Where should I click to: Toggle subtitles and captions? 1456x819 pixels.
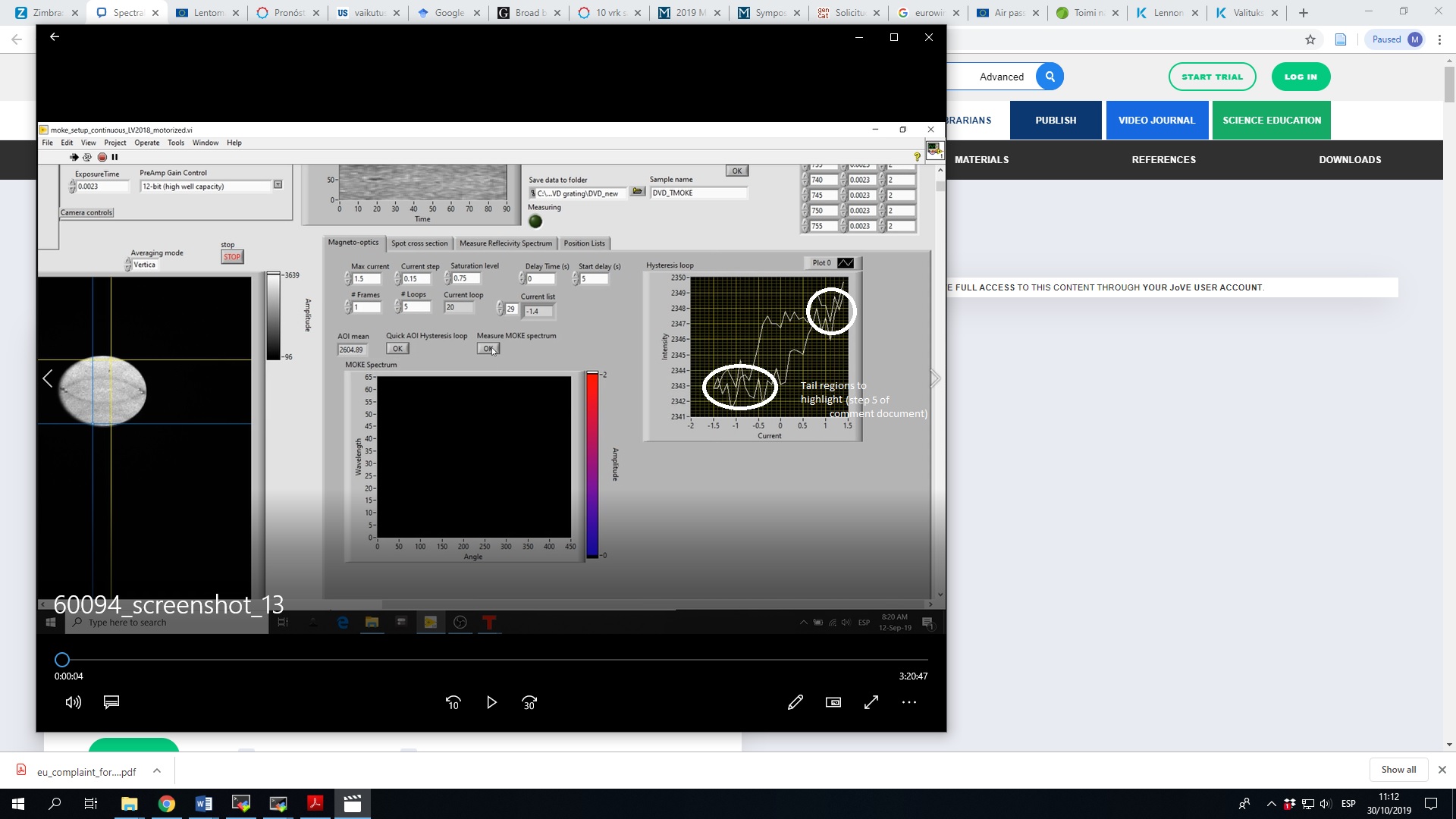[x=111, y=702]
